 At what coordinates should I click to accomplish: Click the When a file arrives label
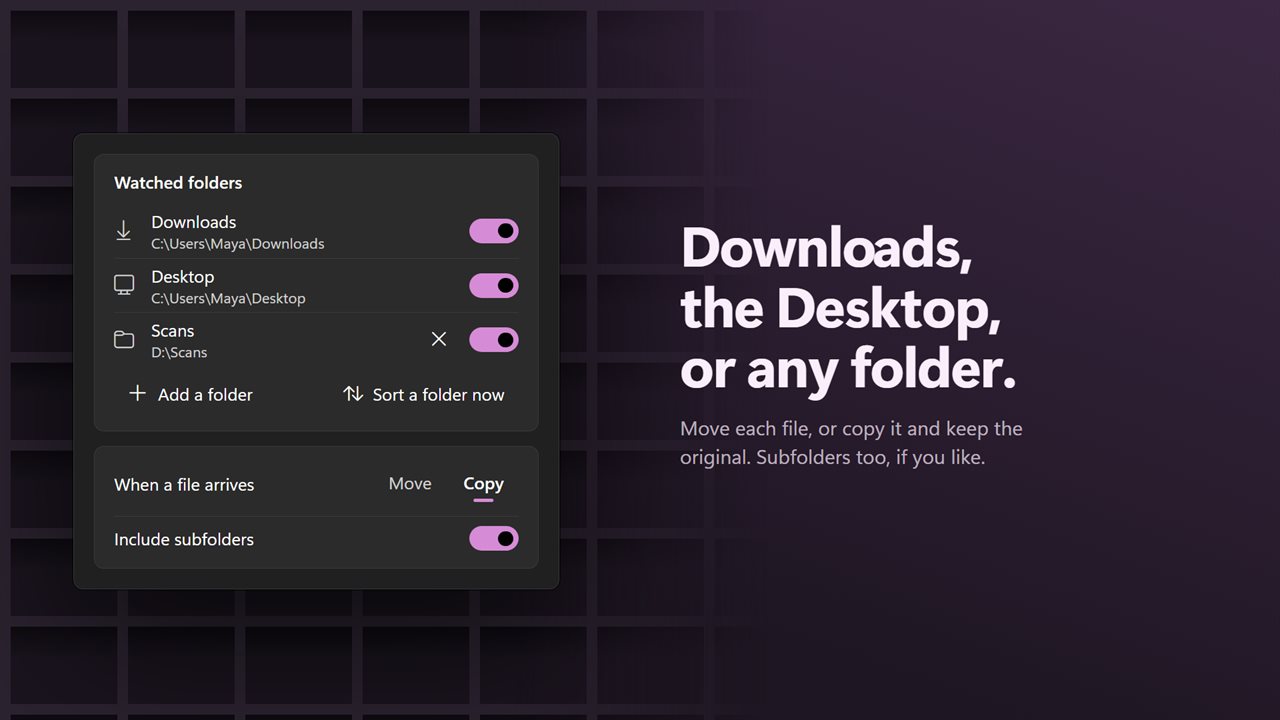(184, 485)
